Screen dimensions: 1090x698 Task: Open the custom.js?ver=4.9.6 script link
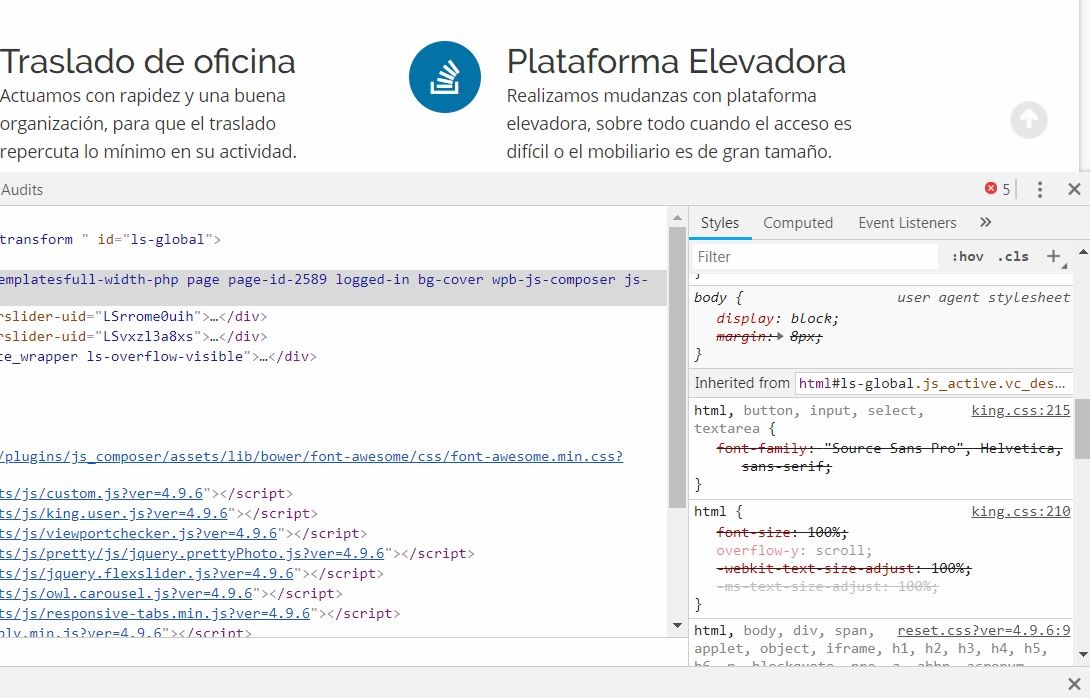[101, 493]
